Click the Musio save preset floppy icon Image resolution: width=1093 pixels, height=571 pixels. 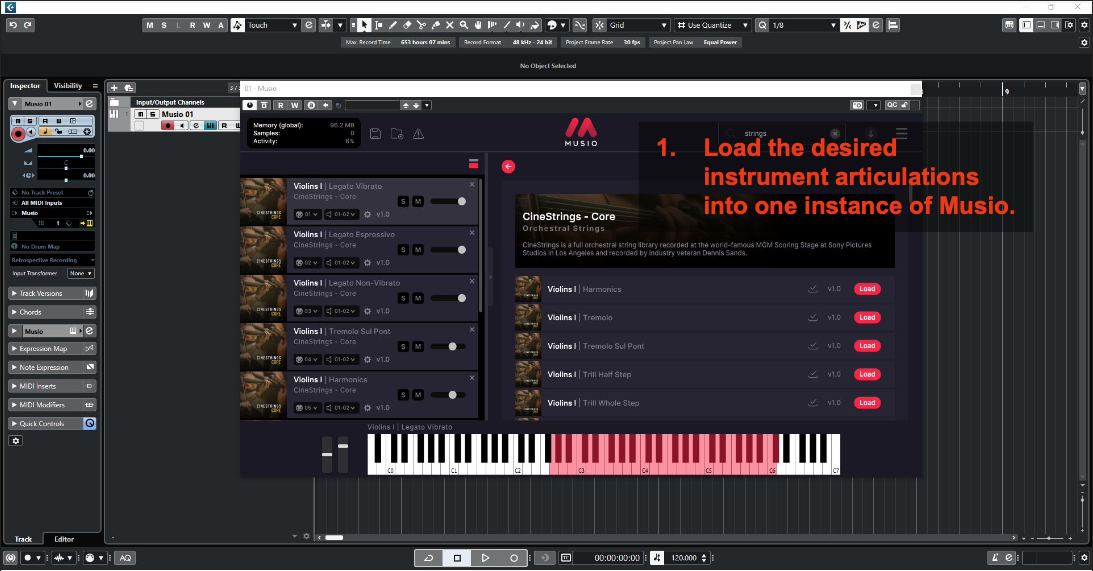pos(375,133)
